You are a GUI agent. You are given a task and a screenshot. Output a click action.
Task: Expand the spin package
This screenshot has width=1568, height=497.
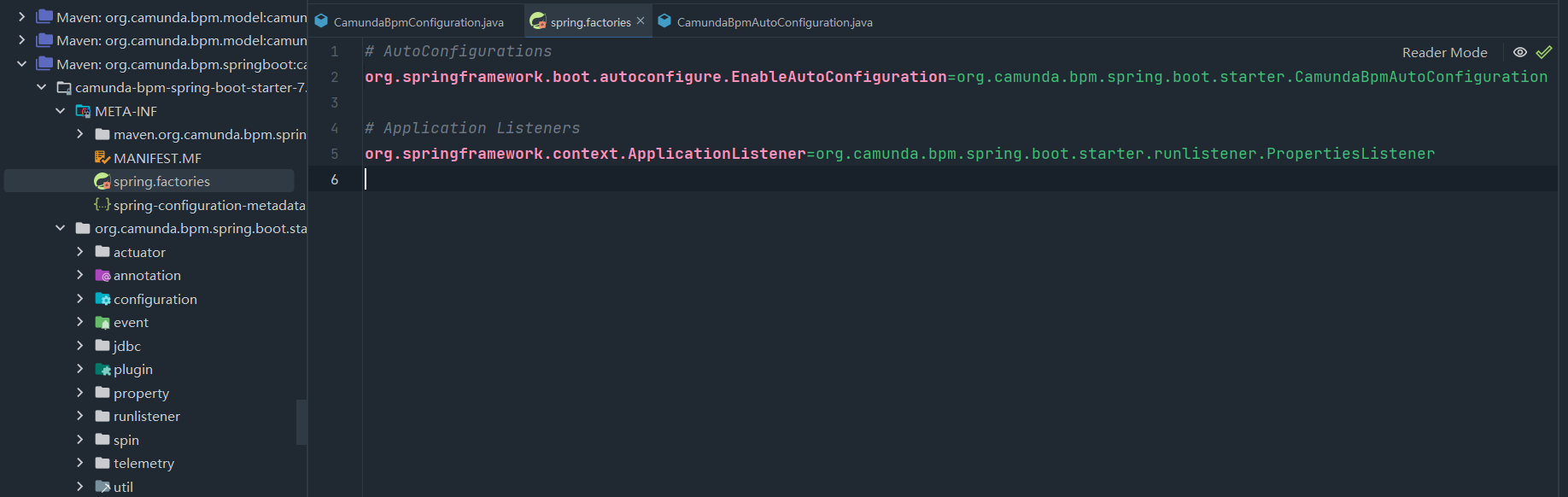(79, 440)
